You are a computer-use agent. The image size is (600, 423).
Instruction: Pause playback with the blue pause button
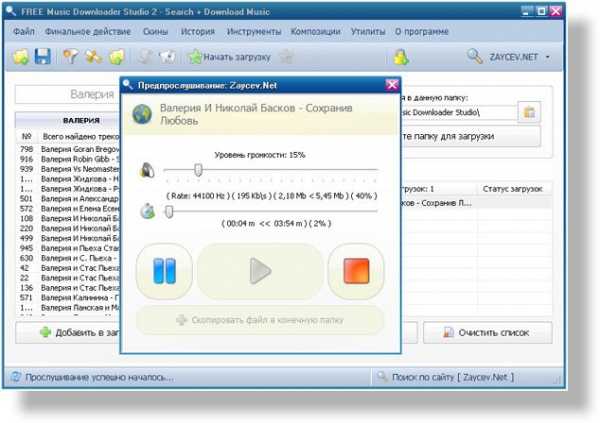(165, 271)
